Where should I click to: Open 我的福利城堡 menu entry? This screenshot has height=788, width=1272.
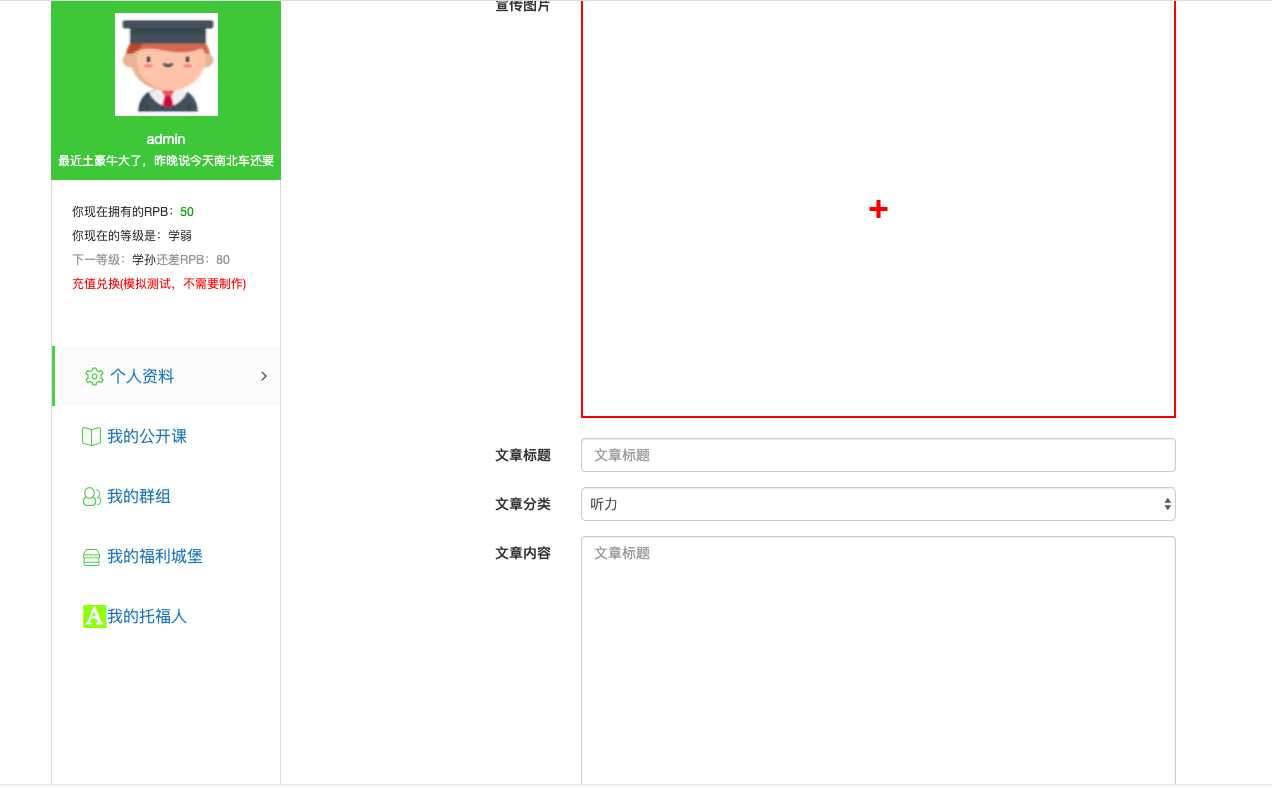click(x=155, y=556)
